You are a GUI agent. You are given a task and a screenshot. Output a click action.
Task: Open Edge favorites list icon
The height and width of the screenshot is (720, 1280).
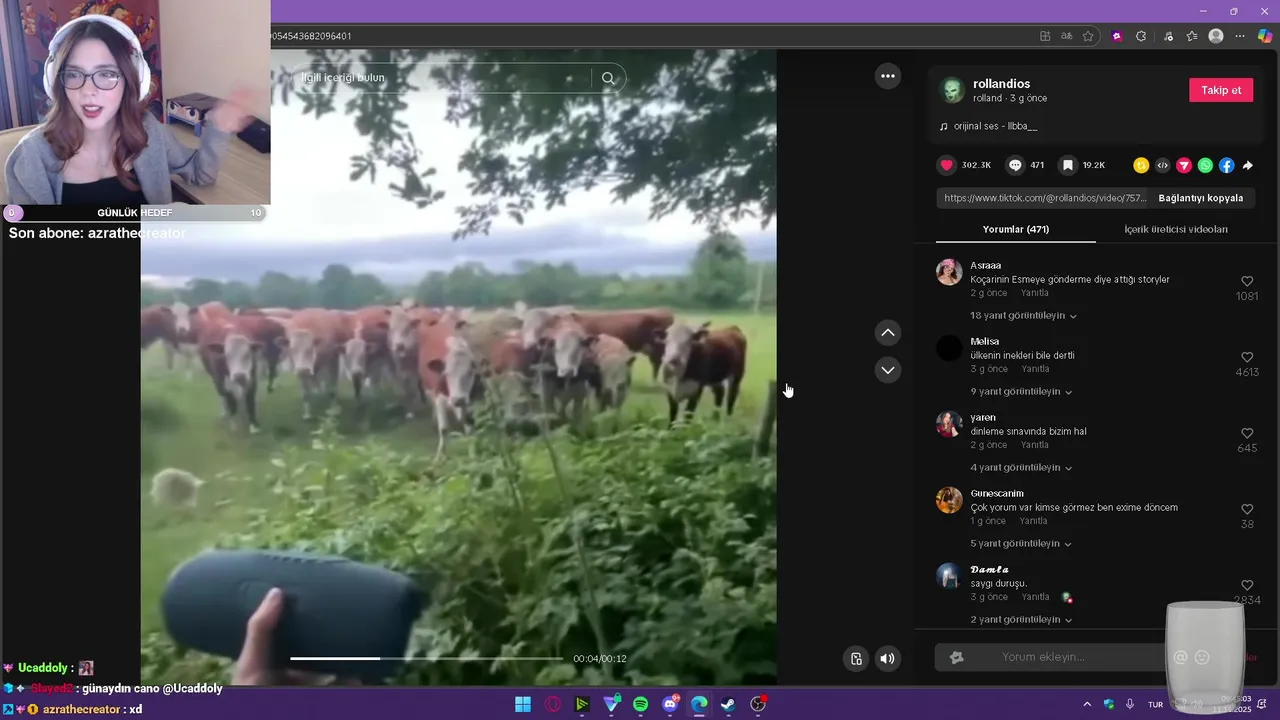click(1192, 36)
